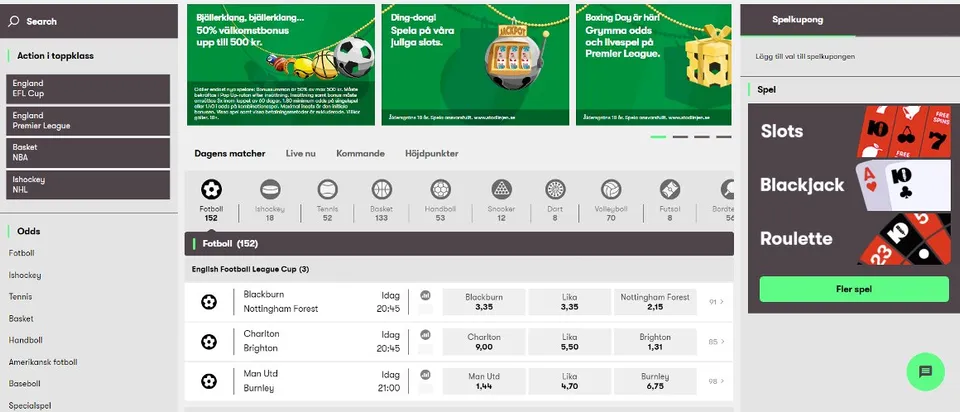
Task: Open the Höjdpunkter tab
Action: [432, 154]
